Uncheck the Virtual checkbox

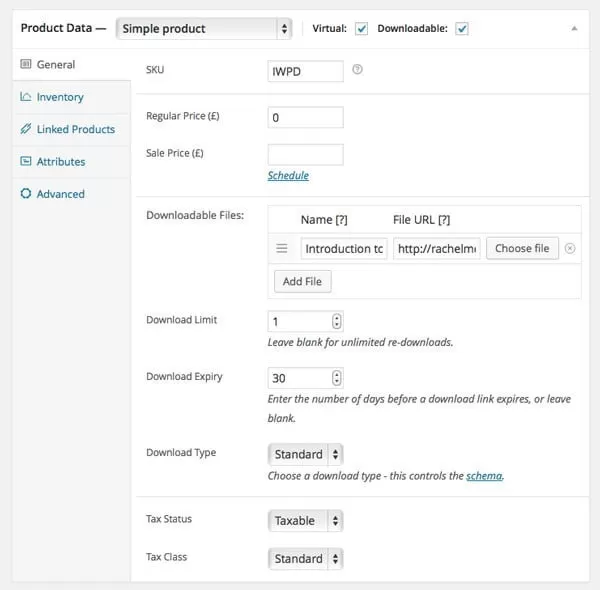coord(361,29)
